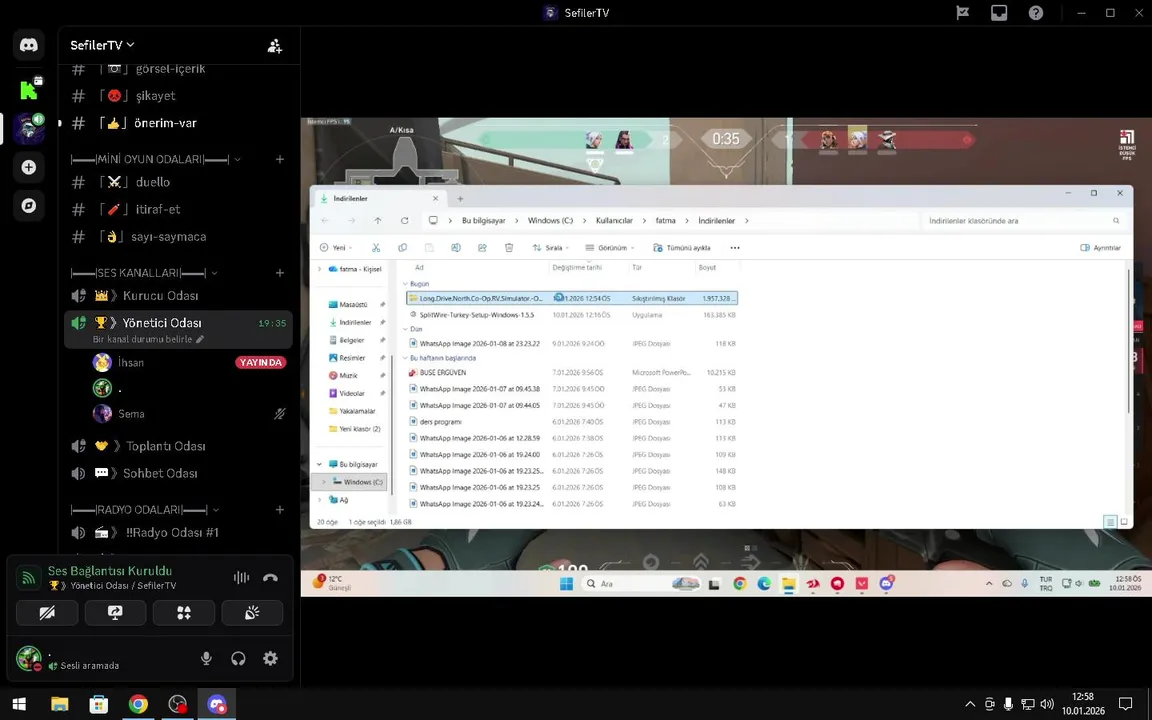Click the search box in streamed İndirilenler
The width and height of the screenshot is (1152, 720).
(1023, 220)
